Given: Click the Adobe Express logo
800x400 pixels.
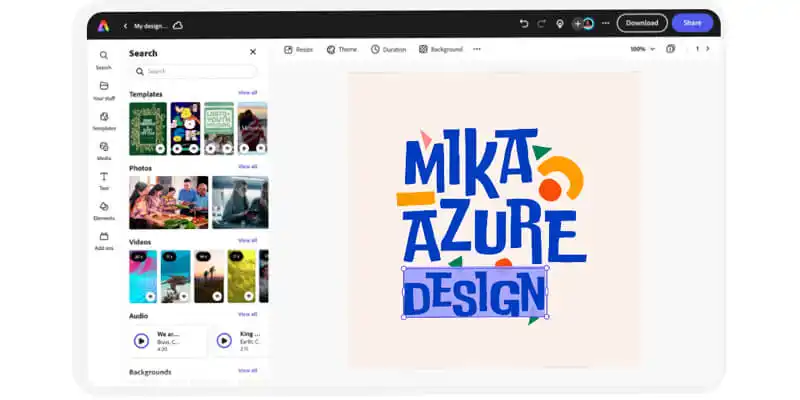Looking at the screenshot, I should [103, 26].
